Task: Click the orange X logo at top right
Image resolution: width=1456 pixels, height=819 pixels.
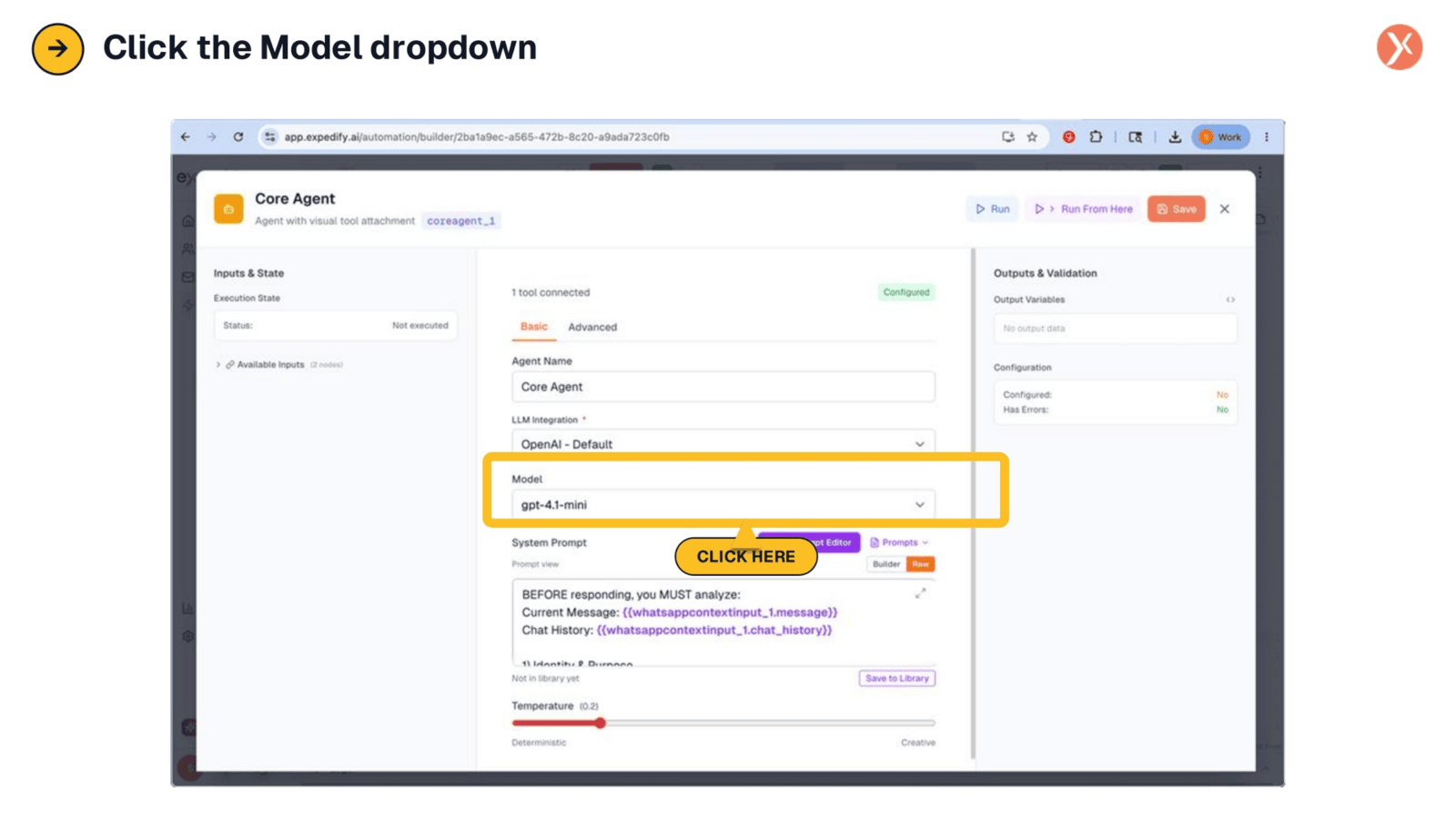Action: point(1400,47)
